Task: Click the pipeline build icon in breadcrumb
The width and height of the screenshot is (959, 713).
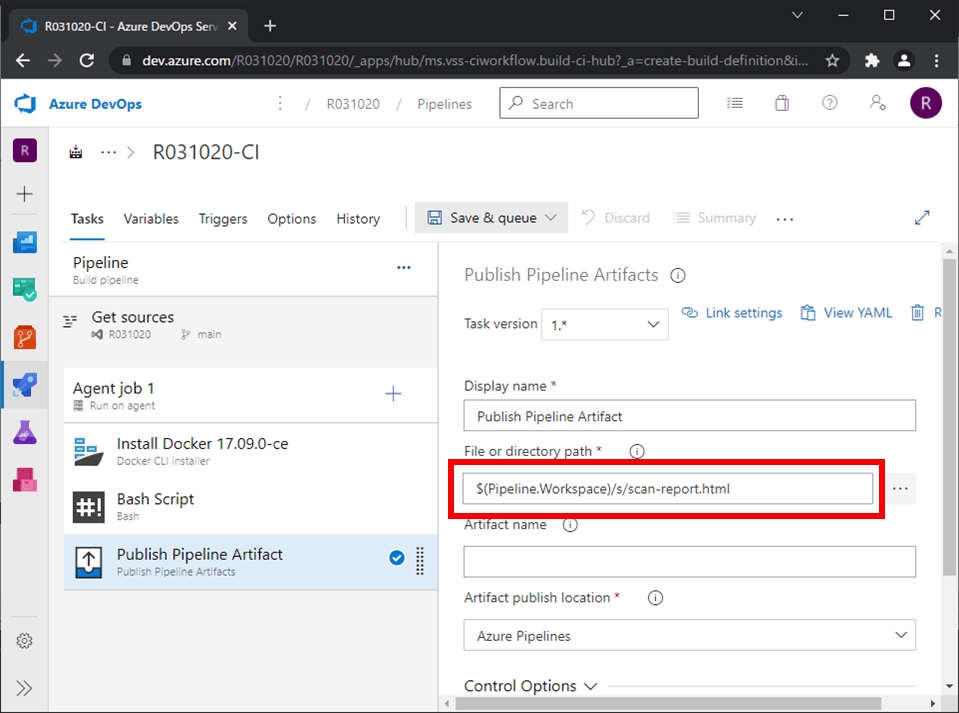Action: tap(76, 152)
